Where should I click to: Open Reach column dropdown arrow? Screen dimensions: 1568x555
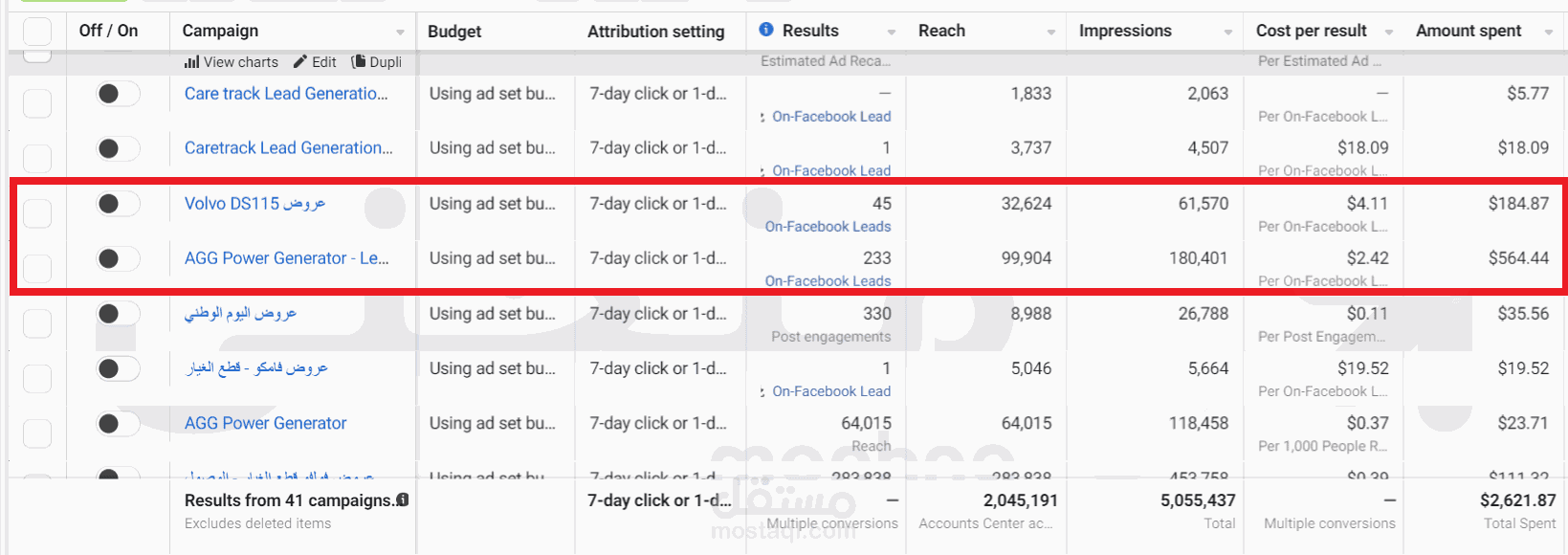pyautogui.click(x=1050, y=32)
